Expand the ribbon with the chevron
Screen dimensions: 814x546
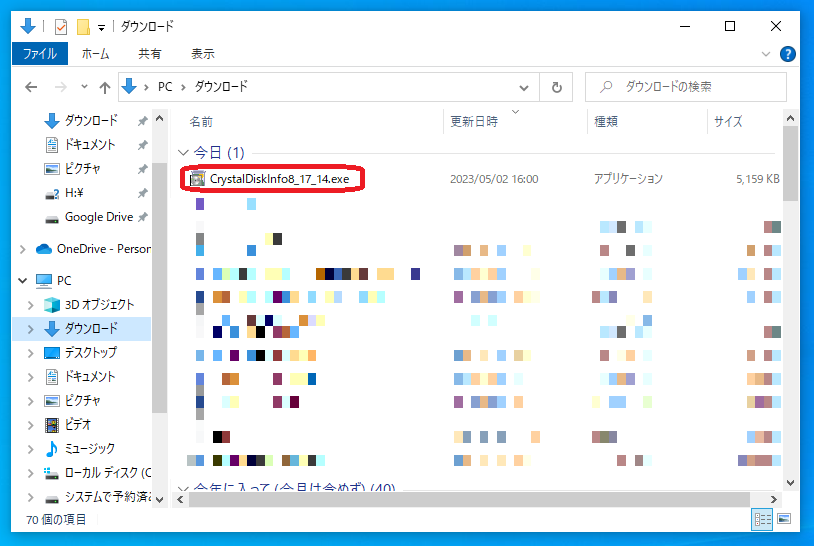(766, 53)
